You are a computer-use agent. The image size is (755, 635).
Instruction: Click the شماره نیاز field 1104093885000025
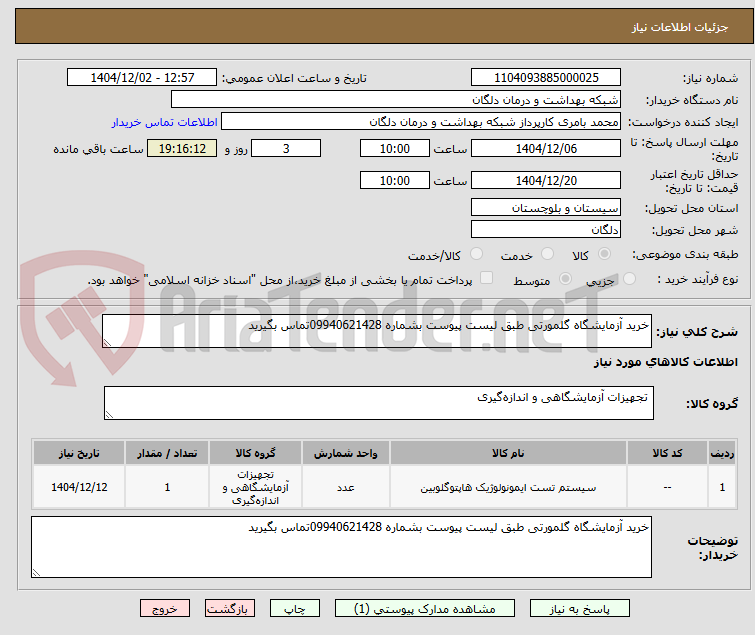click(x=546, y=78)
